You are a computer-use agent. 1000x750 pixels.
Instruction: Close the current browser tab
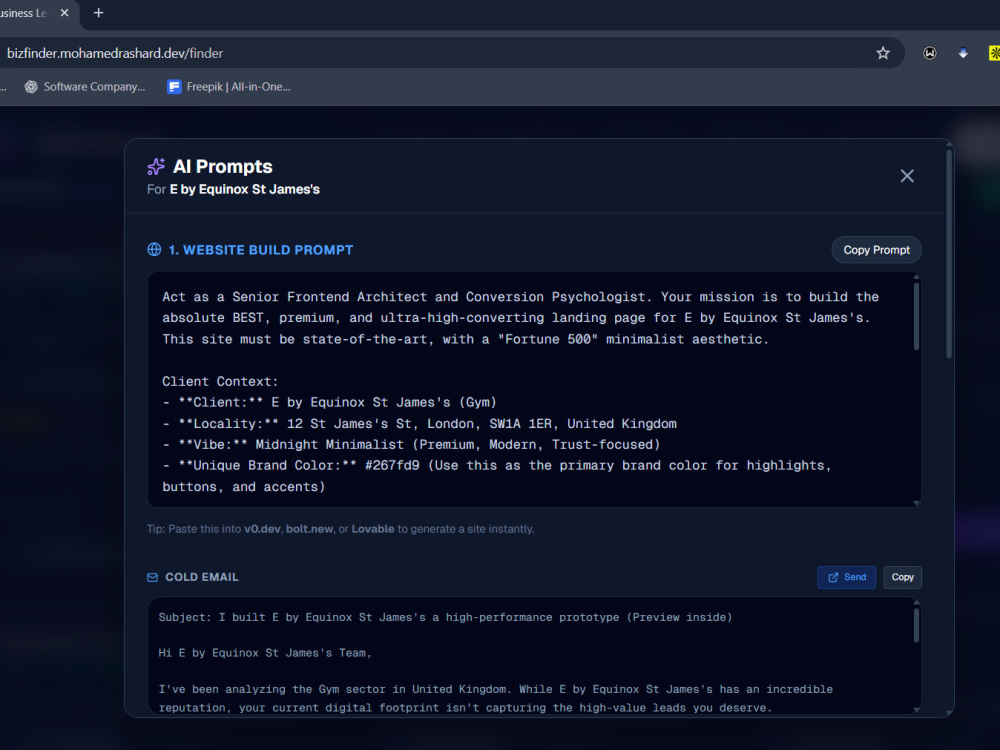tap(64, 13)
